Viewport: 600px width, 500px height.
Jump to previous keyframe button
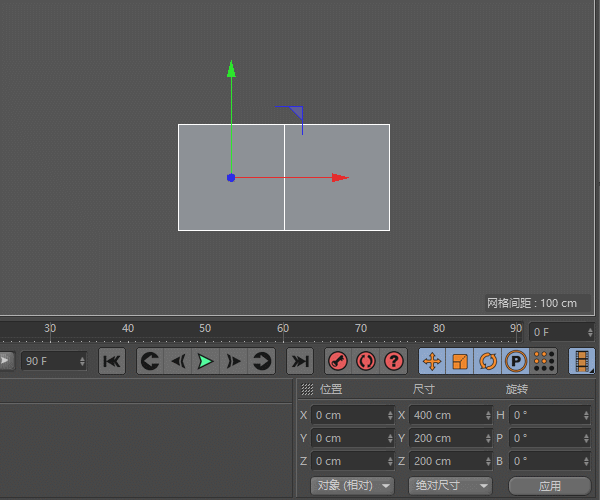click(x=150, y=361)
